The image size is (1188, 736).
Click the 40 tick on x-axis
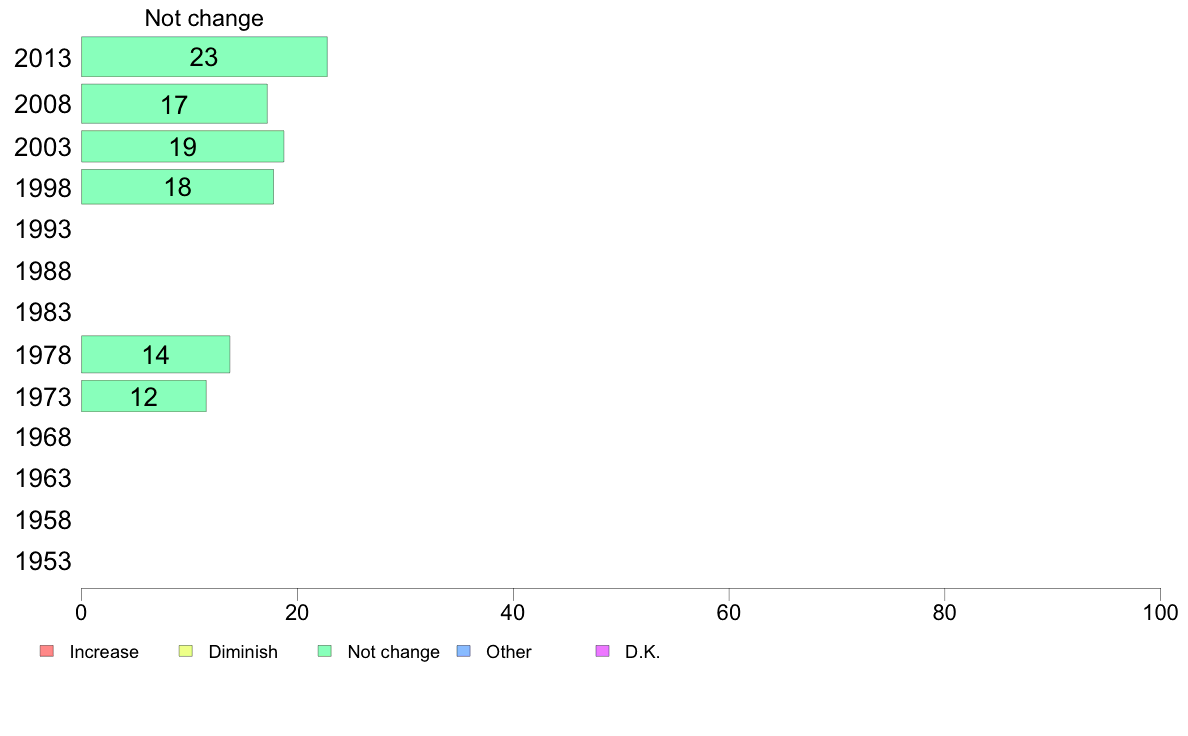pyautogui.click(x=513, y=612)
